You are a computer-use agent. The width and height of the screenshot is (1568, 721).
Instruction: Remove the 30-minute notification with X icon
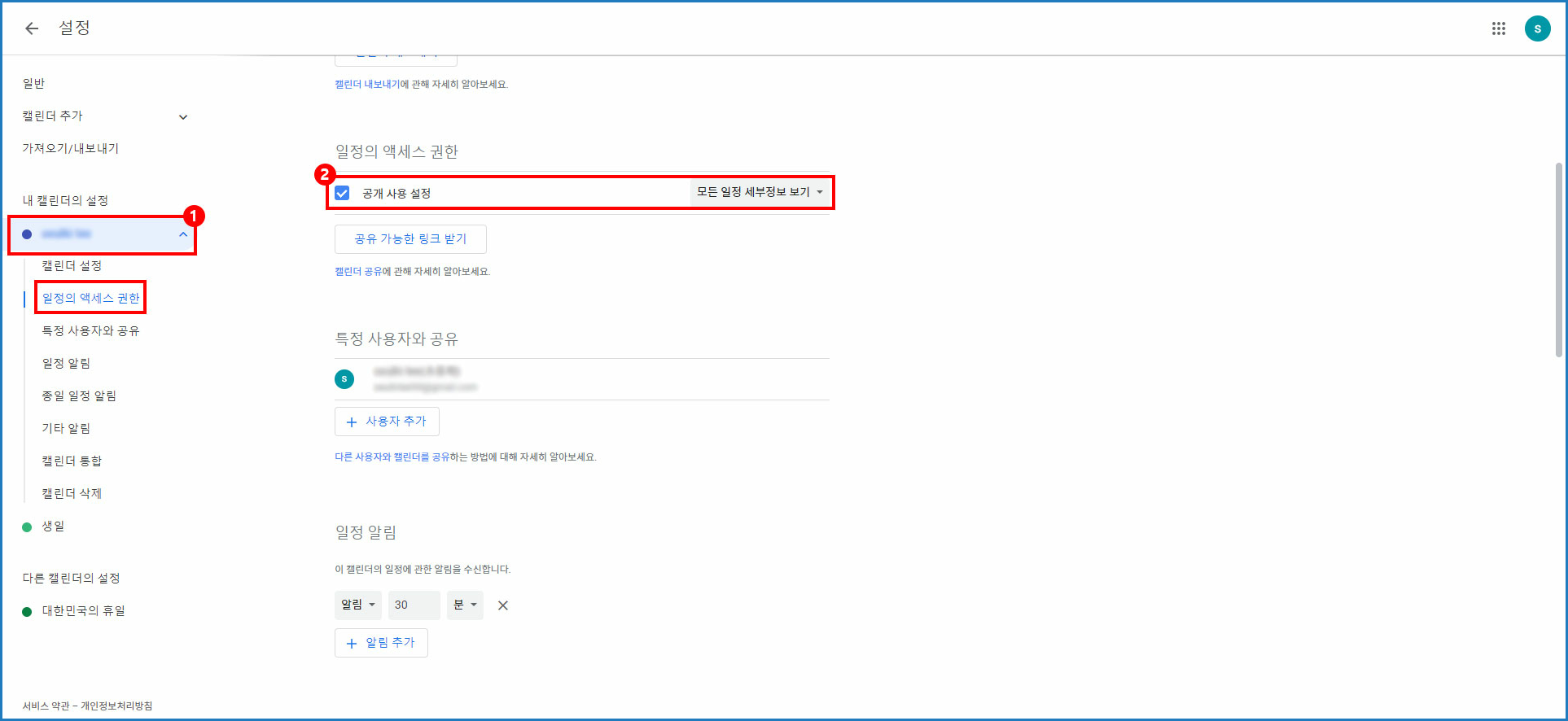click(x=503, y=605)
